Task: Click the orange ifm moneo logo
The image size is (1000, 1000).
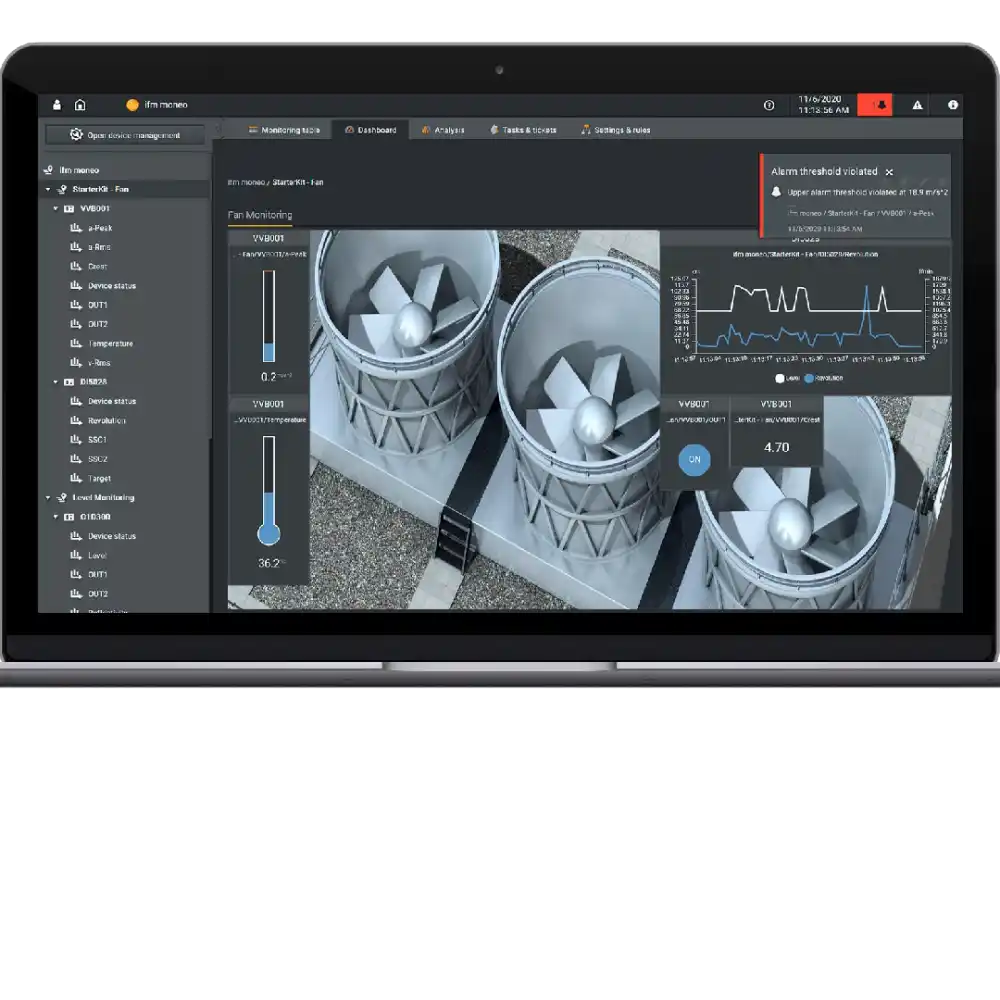Action: (x=132, y=105)
